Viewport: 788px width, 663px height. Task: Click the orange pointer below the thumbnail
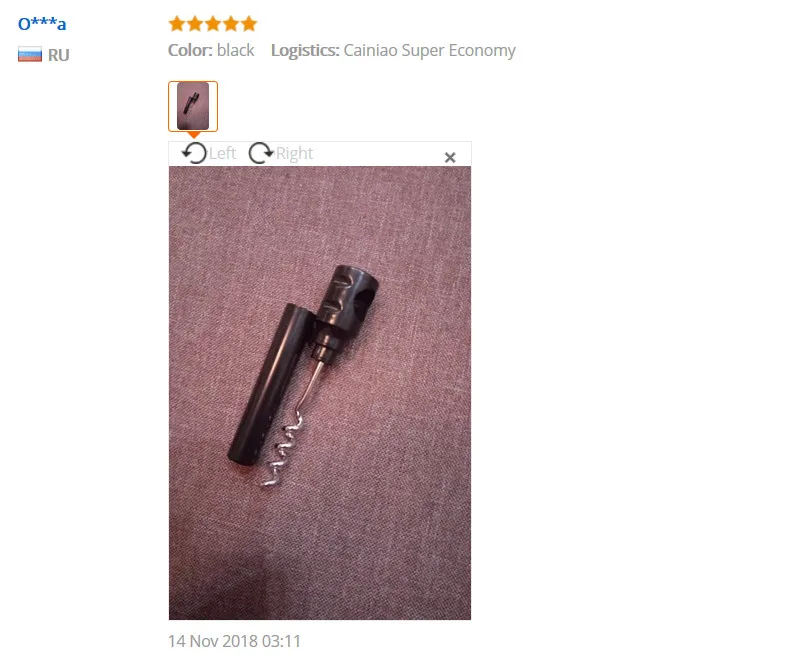pyautogui.click(x=193, y=135)
